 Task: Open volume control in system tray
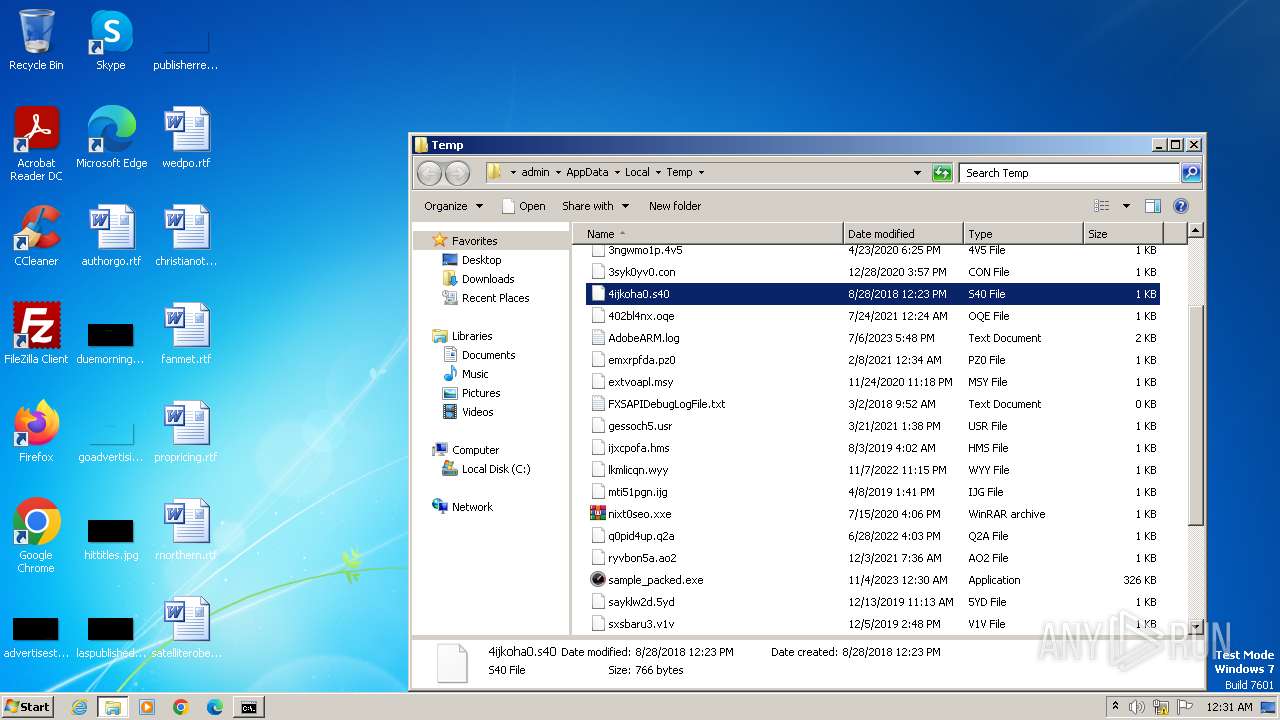[x=1137, y=707]
